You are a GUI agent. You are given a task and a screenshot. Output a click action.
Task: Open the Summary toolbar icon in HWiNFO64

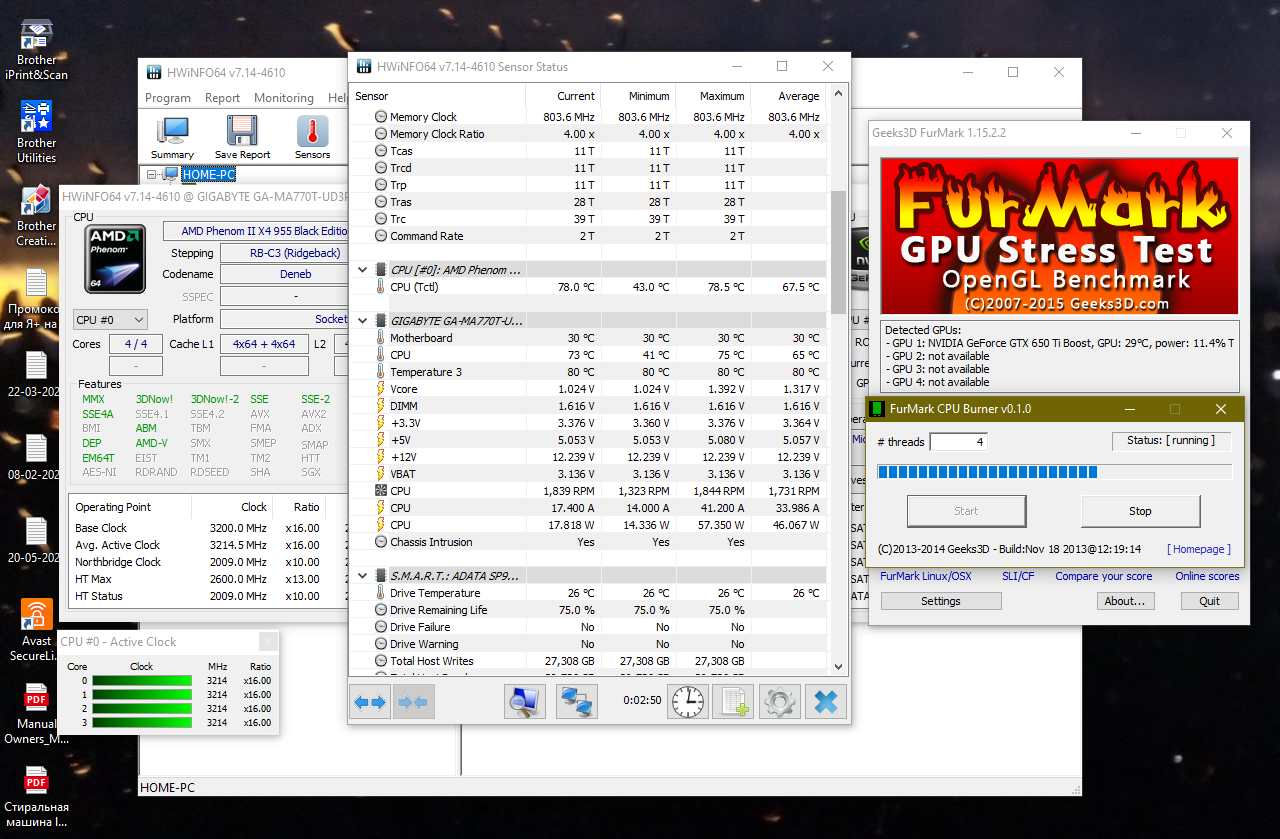point(172,137)
